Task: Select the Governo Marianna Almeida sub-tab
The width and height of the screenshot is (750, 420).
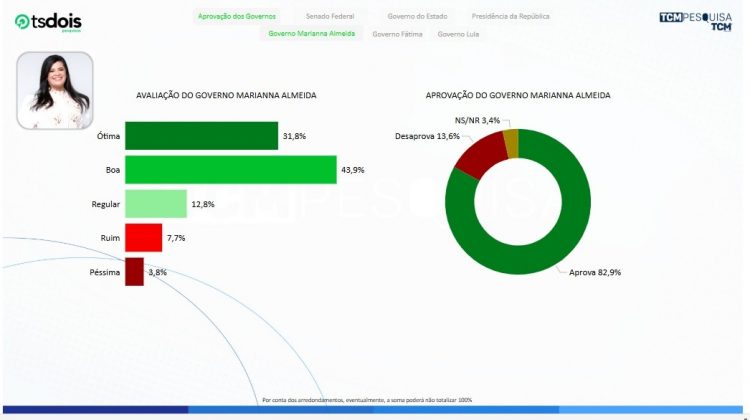Action: 311,34
